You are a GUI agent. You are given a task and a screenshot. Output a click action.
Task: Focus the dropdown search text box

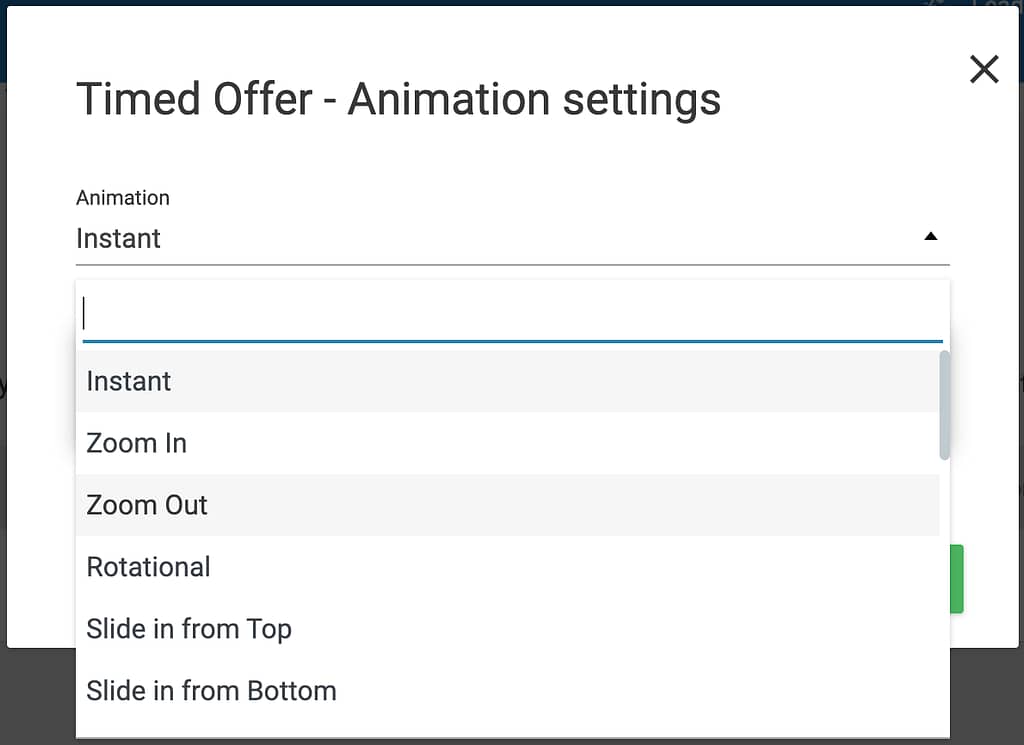[510, 314]
